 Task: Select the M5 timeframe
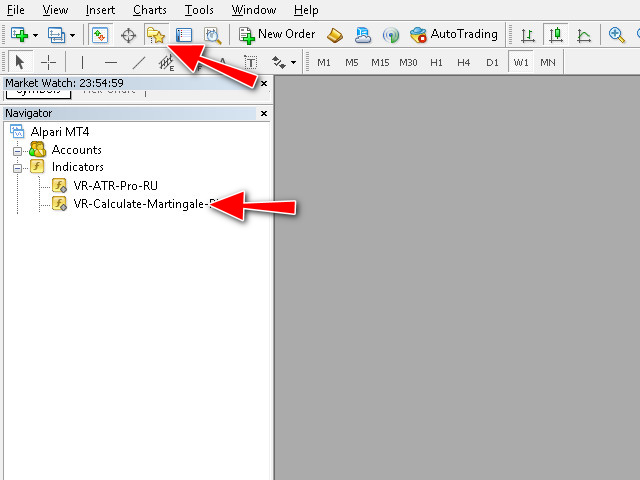tap(351, 62)
